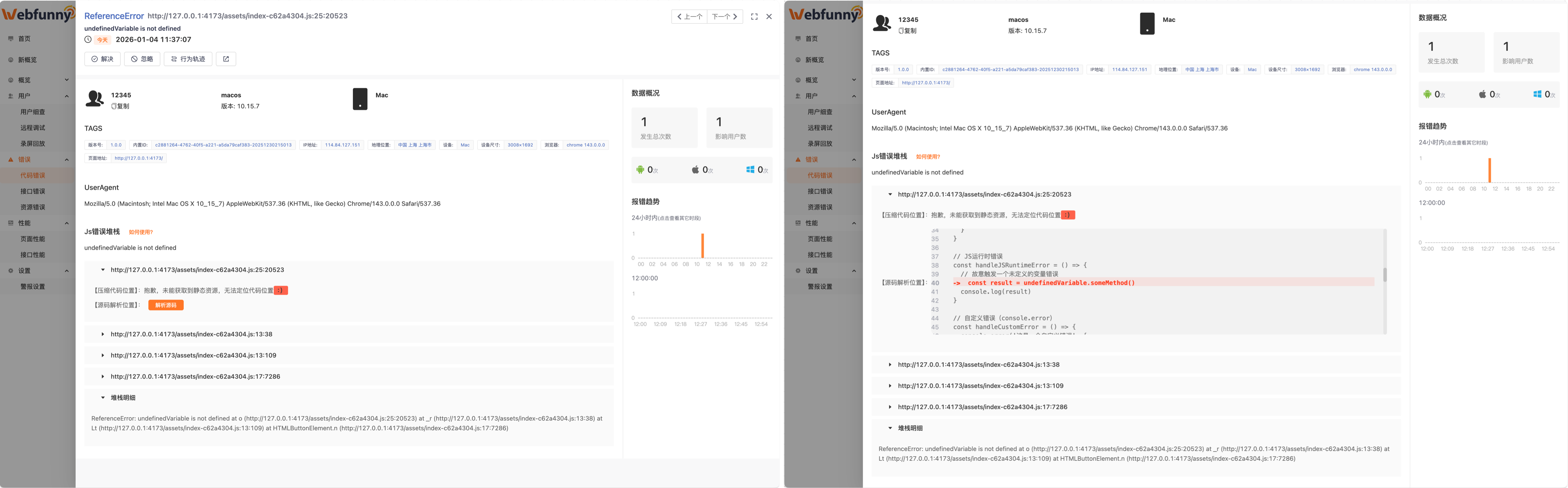Click the Android count icon in the left window
The width and height of the screenshot is (1568, 488).
pos(640,170)
